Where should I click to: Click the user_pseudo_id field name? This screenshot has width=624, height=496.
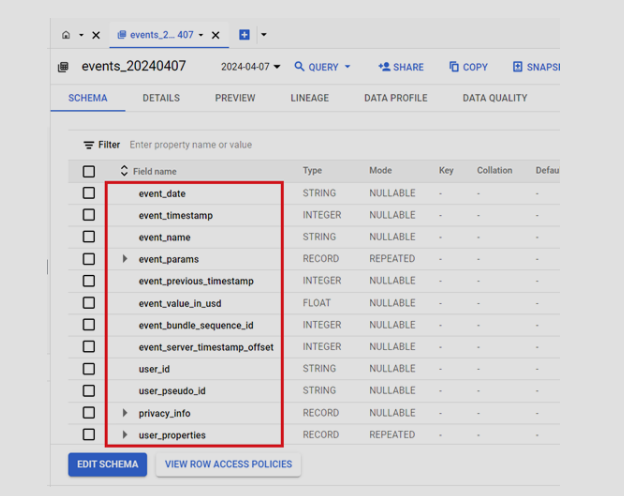(x=172, y=391)
